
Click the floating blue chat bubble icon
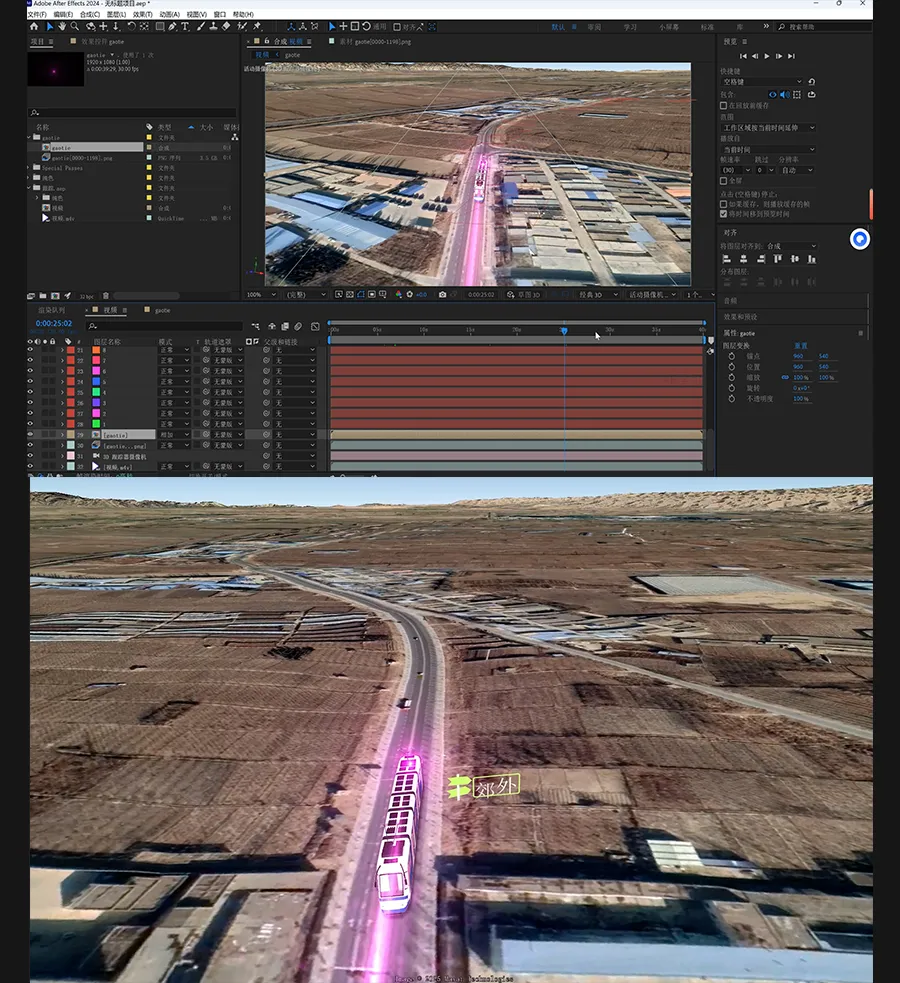coord(859,239)
